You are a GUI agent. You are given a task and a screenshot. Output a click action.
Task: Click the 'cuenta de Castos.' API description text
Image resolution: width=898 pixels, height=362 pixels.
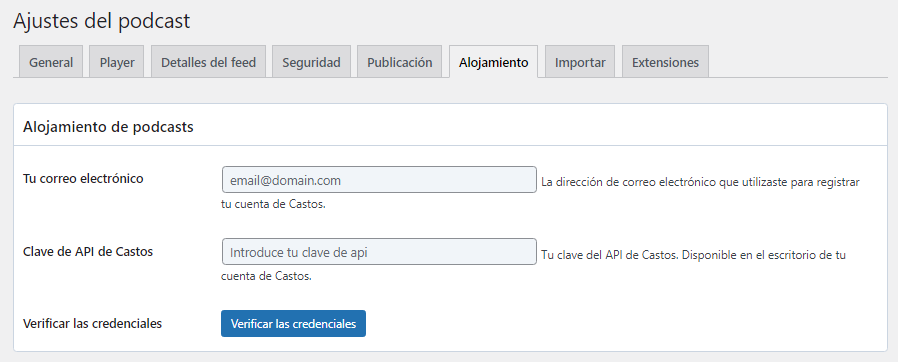(266, 276)
